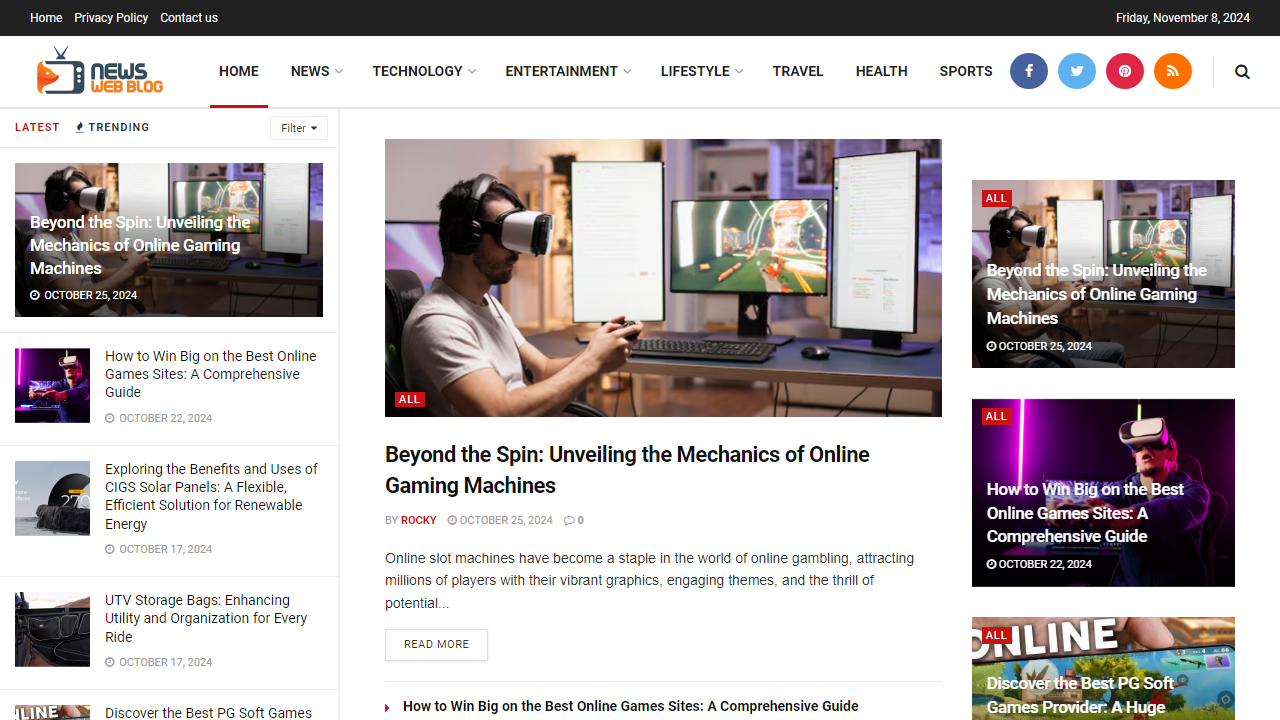Open author ROCKY's profile link
The width and height of the screenshot is (1280, 720).
(418, 520)
